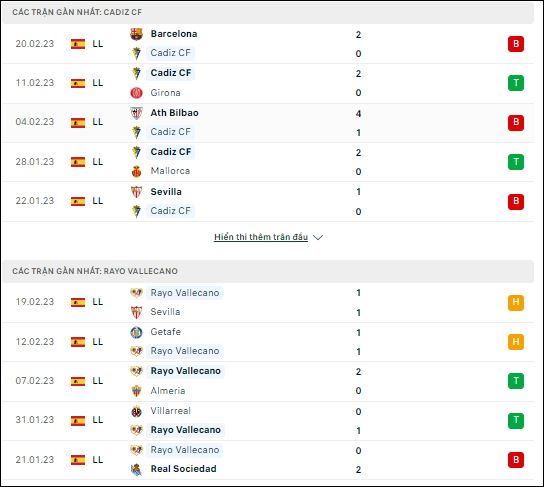Expand 'Hiển thị thêm trận đấu' chevron arrow
Viewport: 544px width, 487px height.
[318, 237]
